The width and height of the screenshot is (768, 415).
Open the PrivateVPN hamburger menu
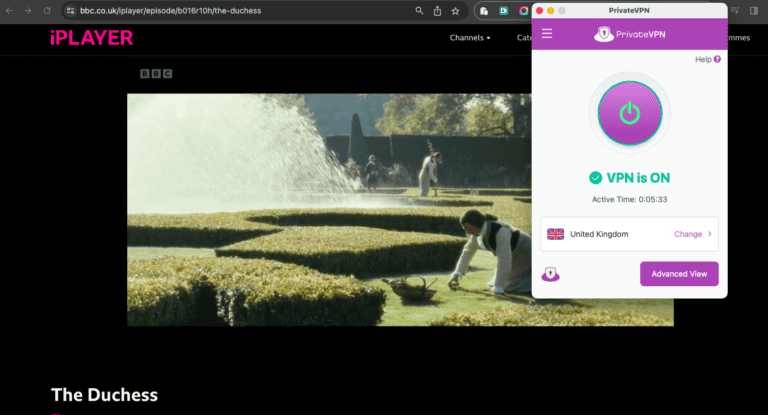[547, 34]
